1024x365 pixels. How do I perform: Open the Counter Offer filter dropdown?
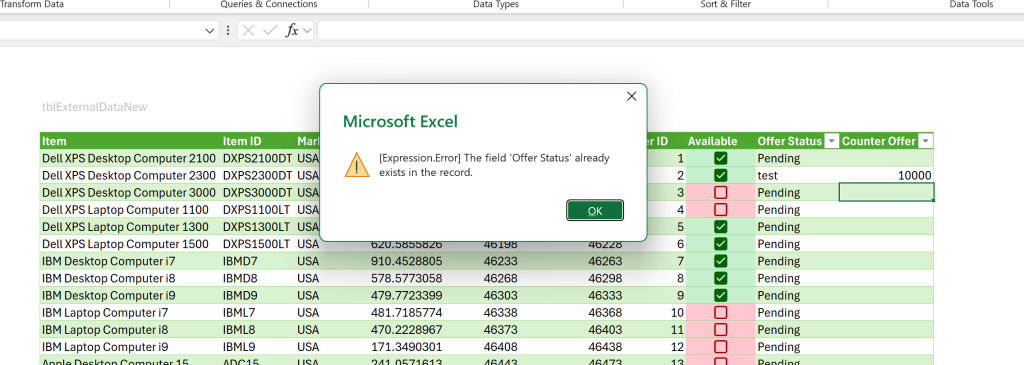pos(925,141)
